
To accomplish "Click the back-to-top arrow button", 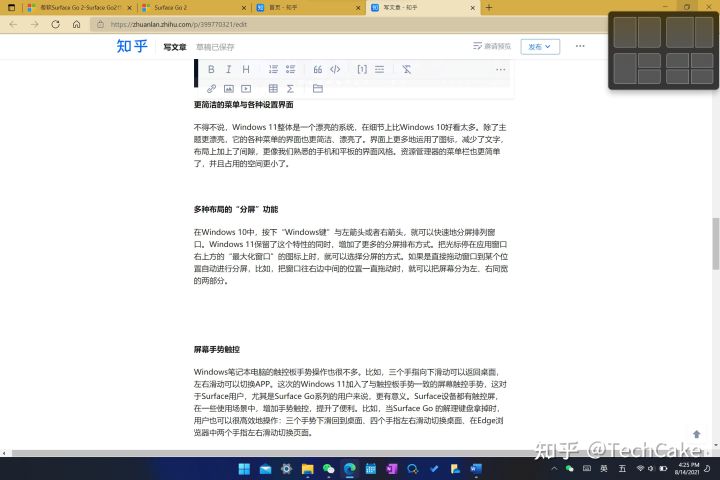I will (x=697, y=434).
